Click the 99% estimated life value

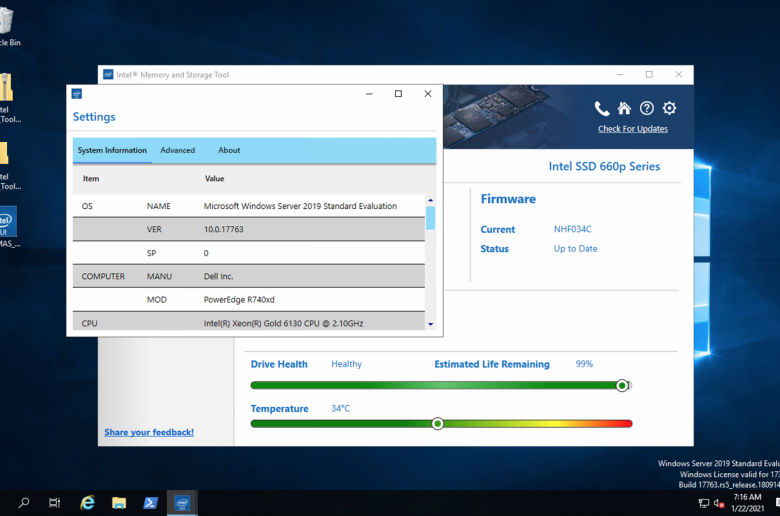[x=584, y=364]
